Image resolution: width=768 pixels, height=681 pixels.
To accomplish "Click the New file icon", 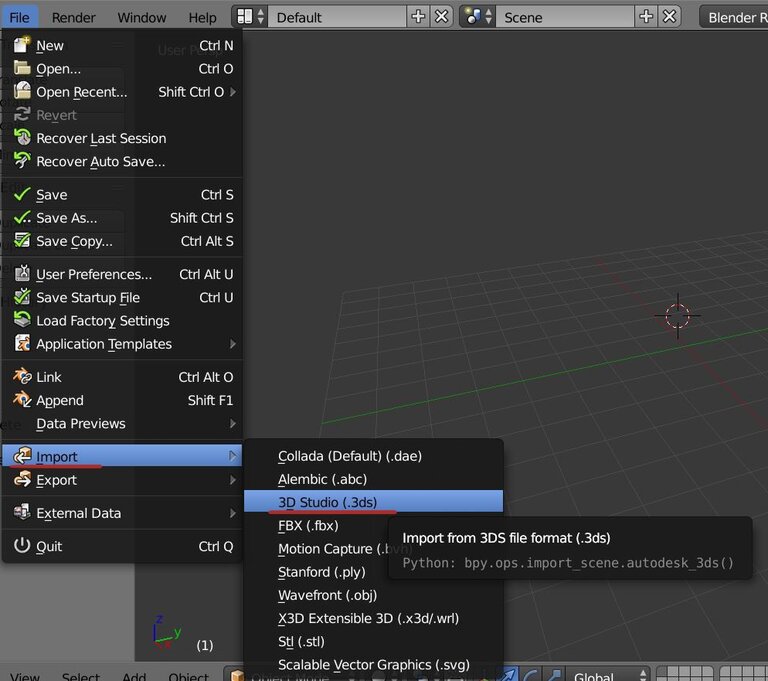I will click(22, 45).
